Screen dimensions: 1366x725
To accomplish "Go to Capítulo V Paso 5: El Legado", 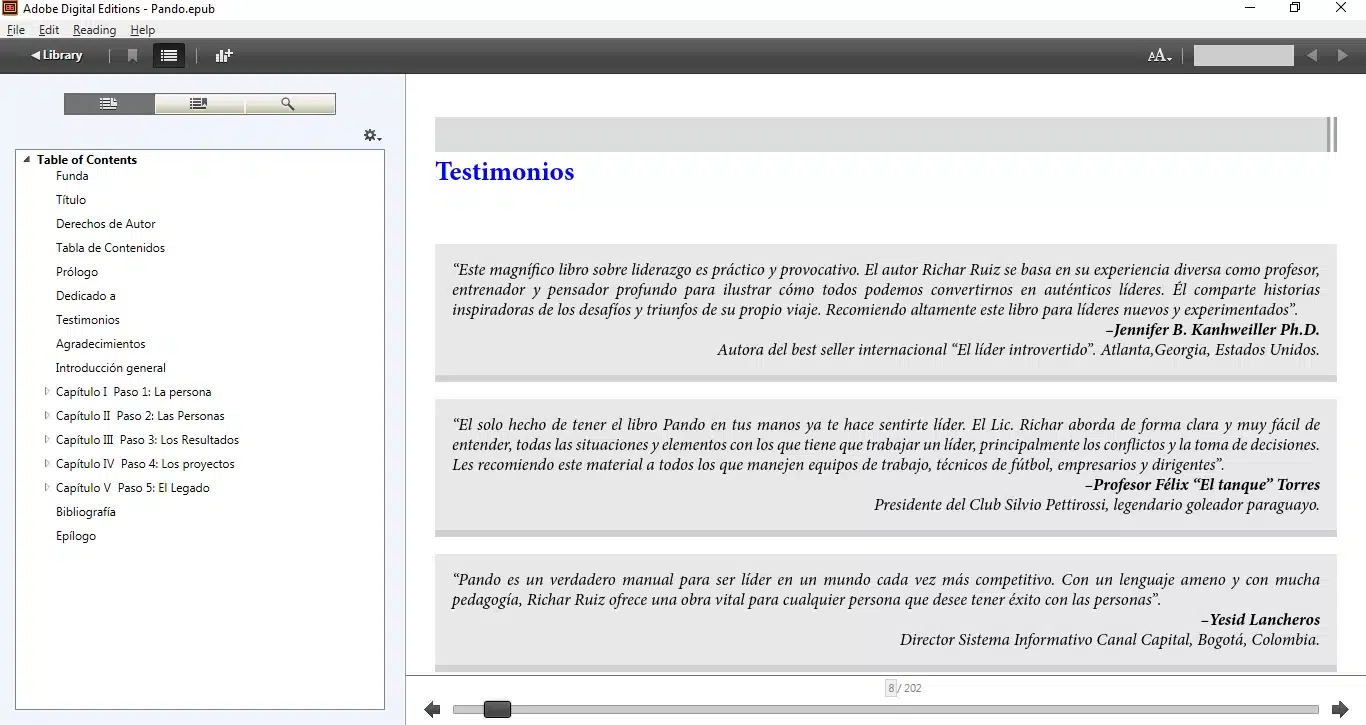I will point(133,488).
